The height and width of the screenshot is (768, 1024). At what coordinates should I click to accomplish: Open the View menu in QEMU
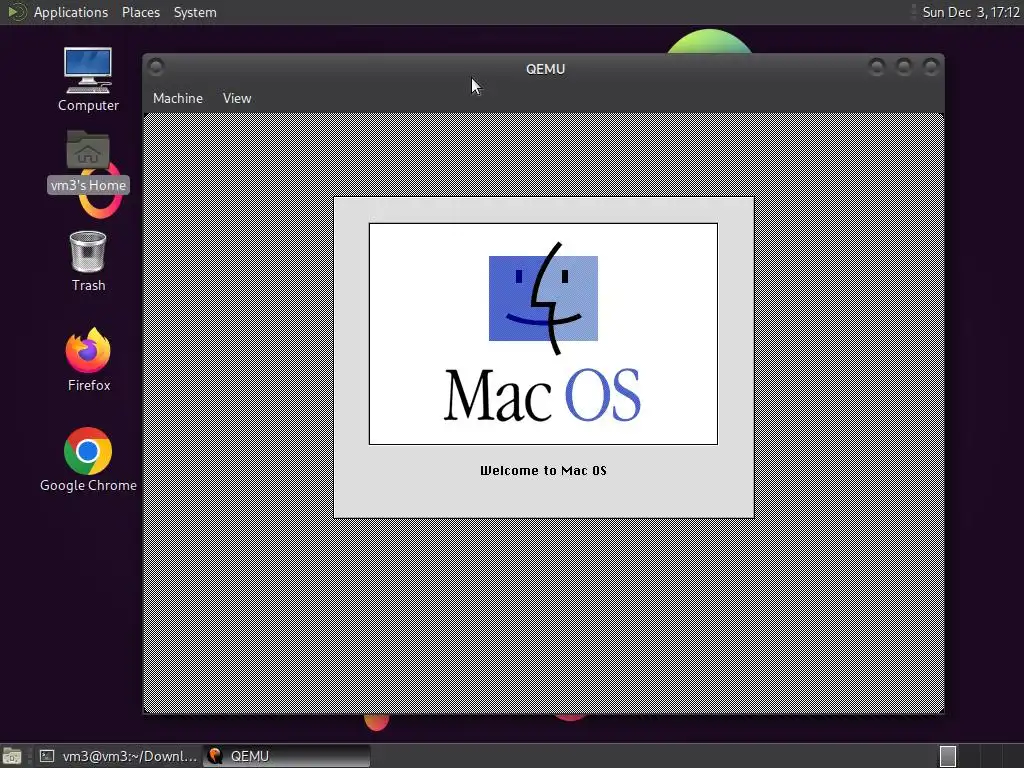coord(236,98)
